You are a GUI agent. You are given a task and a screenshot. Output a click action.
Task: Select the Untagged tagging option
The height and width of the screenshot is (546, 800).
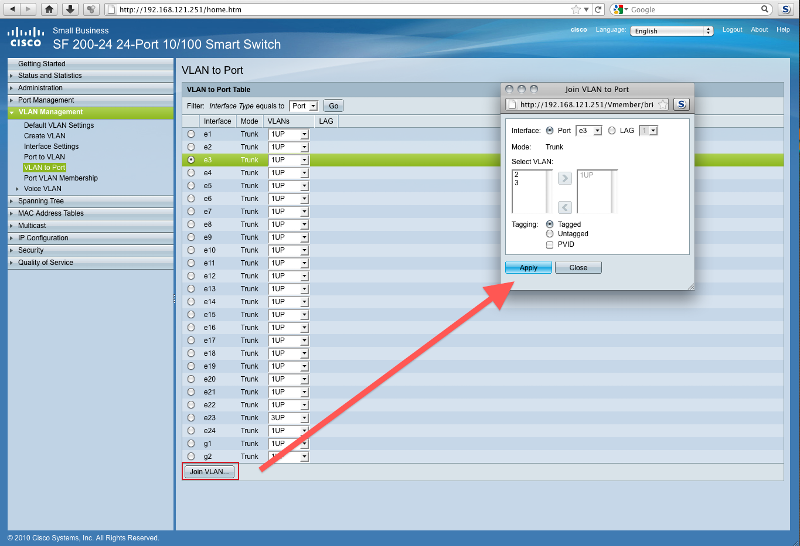point(550,234)
